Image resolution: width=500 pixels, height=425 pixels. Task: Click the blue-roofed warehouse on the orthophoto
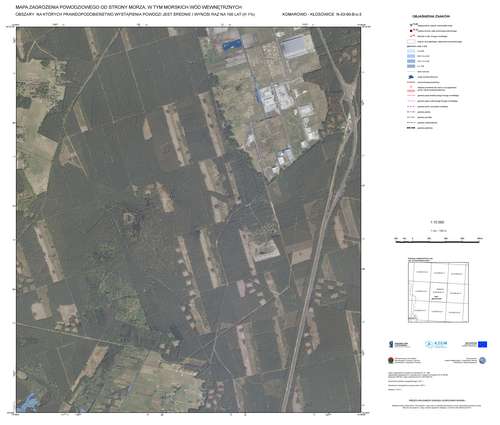pos(232,45)
